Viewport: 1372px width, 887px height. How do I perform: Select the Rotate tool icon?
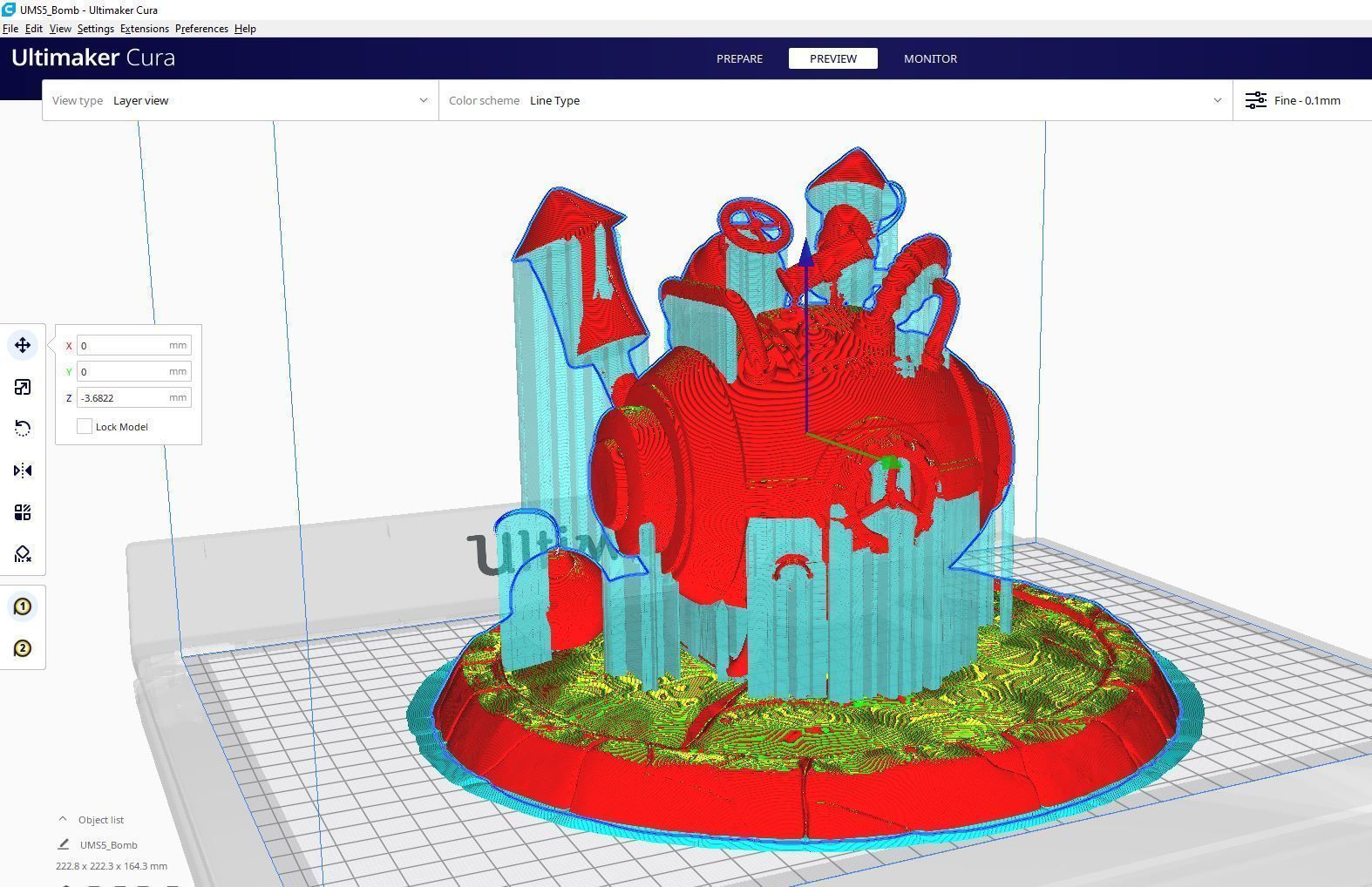[23, 429]
